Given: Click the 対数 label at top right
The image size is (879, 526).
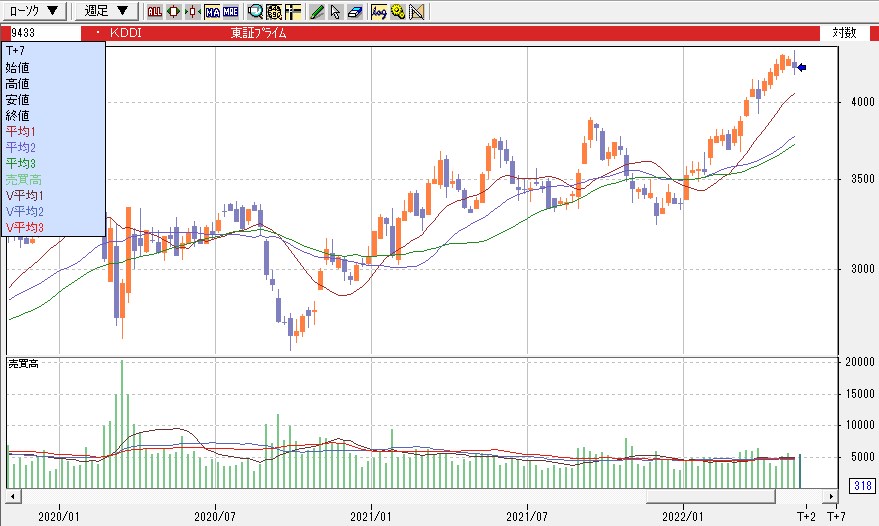Looking at the screenshot, I should pyautogui.click(x=844, y=33).
